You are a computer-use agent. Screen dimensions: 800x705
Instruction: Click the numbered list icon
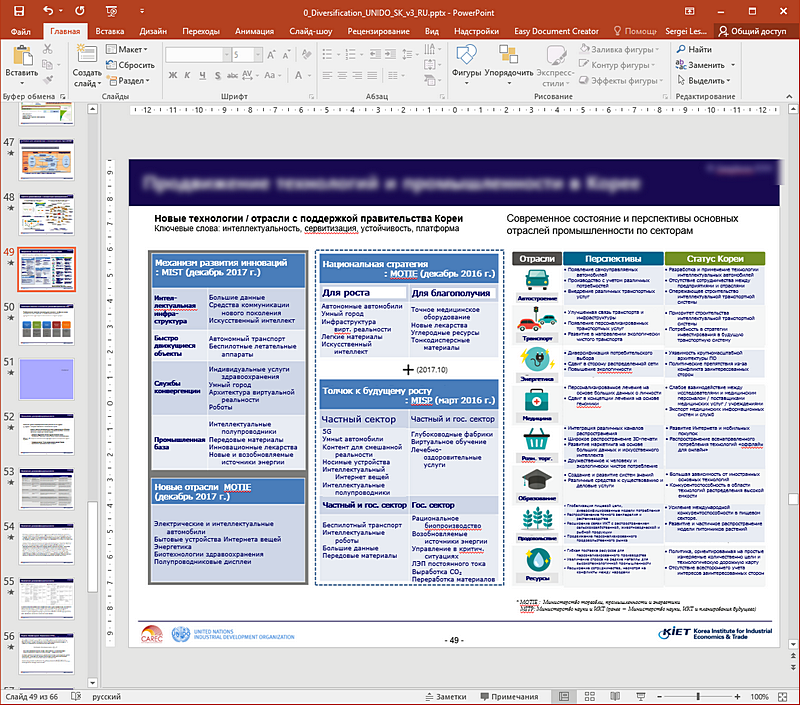coord(350,54)
